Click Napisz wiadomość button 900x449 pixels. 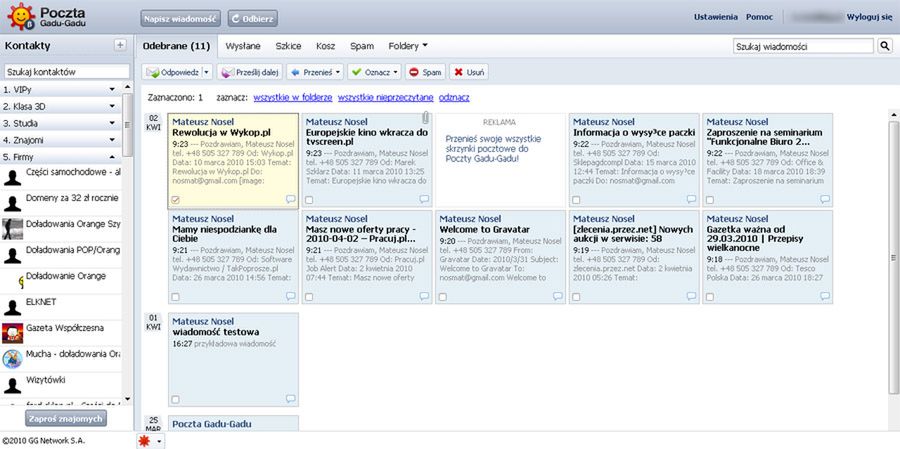click(181, 18)
